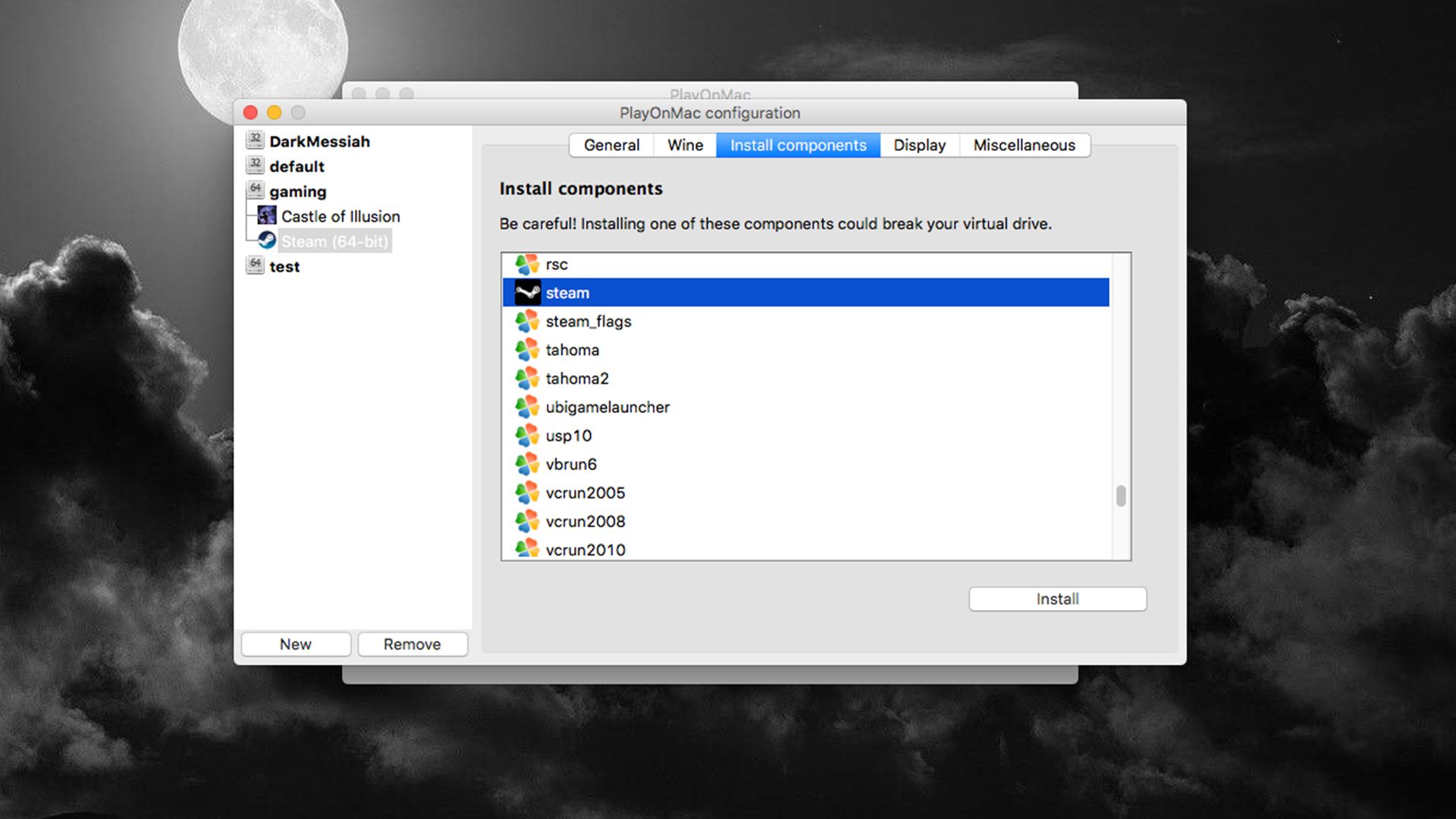The image size is (1456, 819).
Task: Open the Miscellaneous tab
Action: (1025, 145)
